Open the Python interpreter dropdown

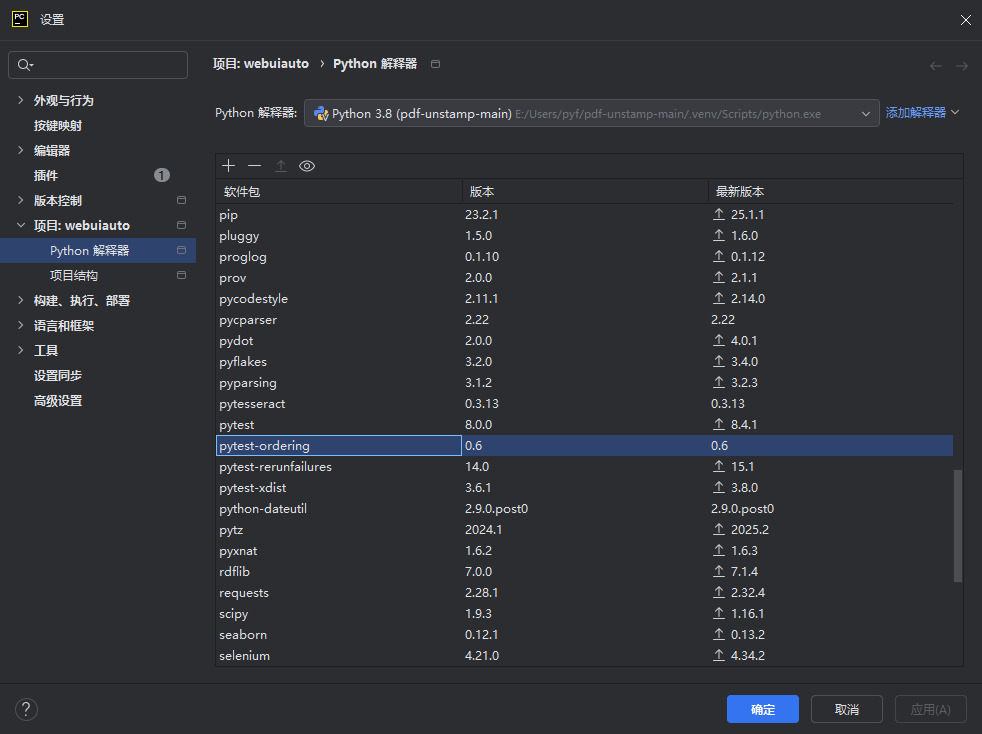tap(591, 113)
